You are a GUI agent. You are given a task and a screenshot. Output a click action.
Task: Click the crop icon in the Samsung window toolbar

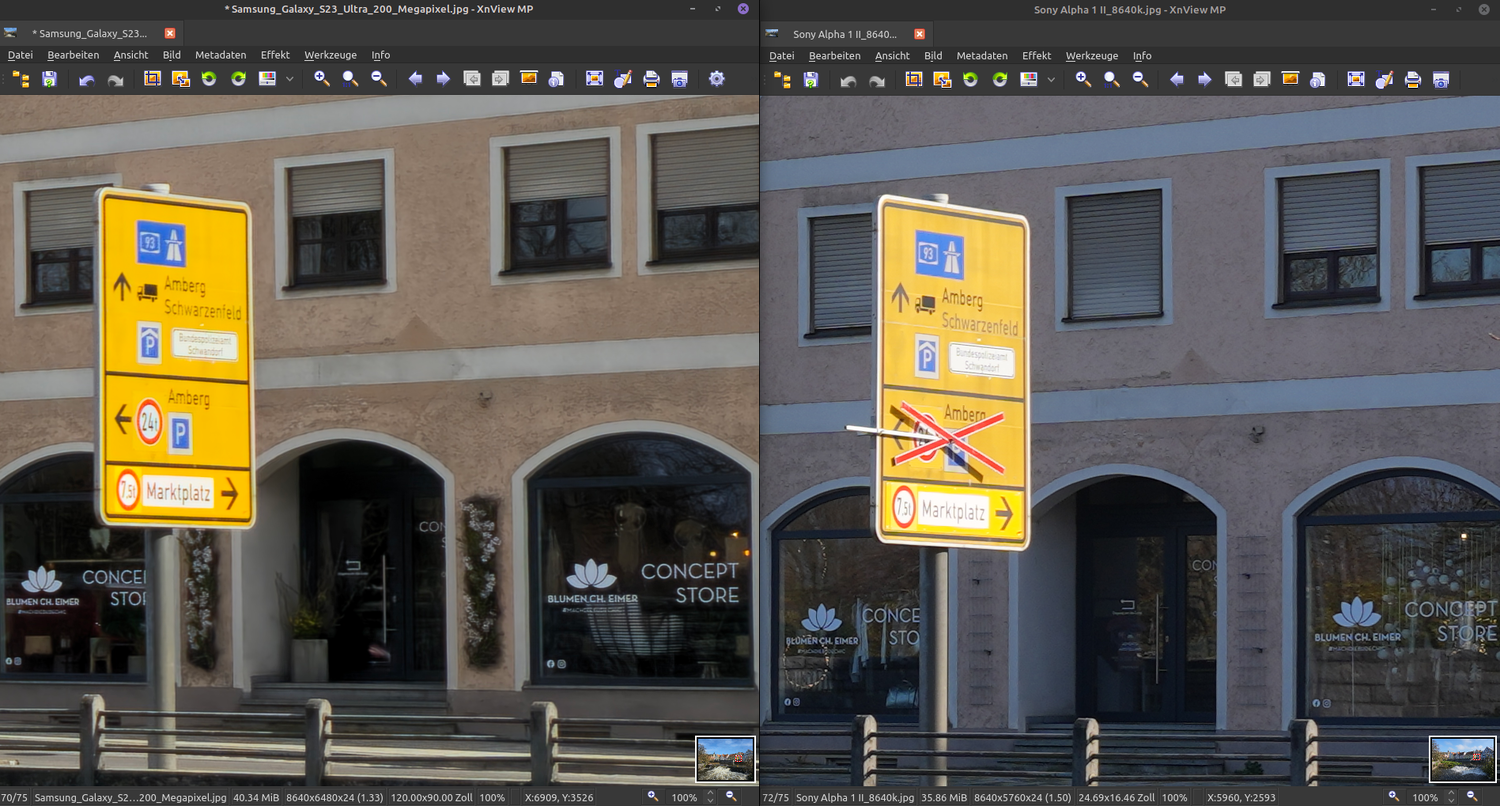point(153,79)
